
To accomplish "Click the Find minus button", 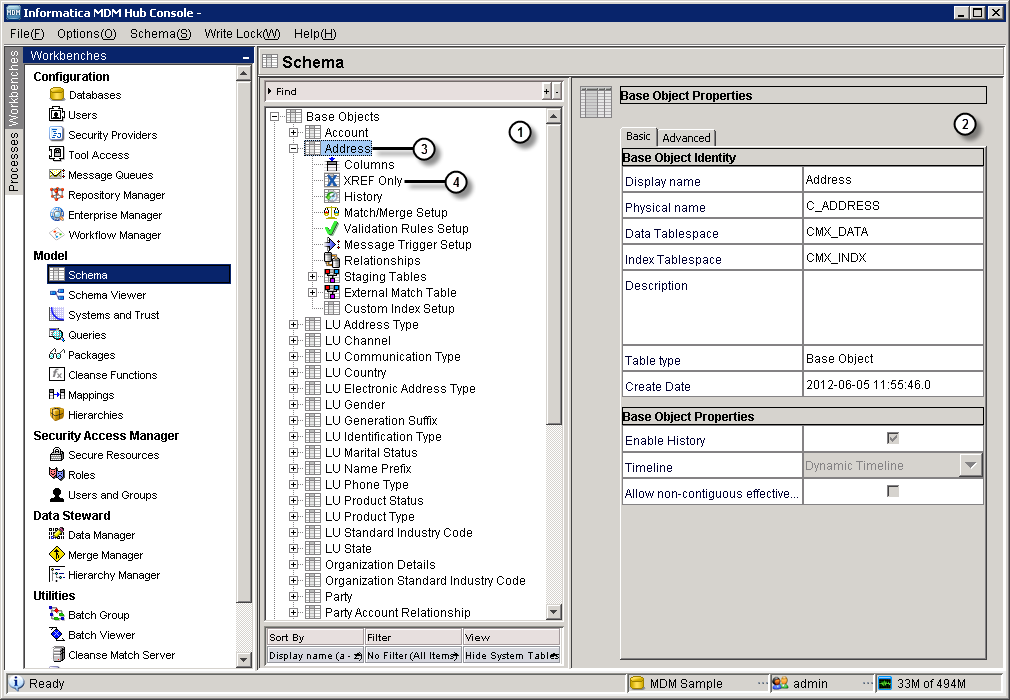I will click(x=557, y=91).
